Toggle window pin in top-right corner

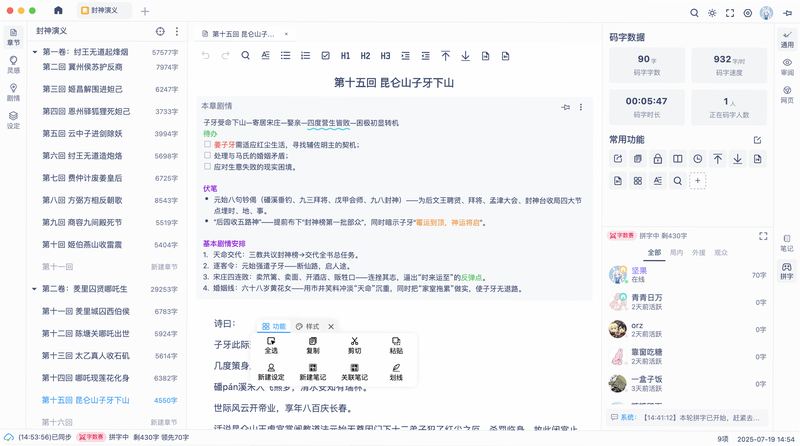(x=788, y=13)
